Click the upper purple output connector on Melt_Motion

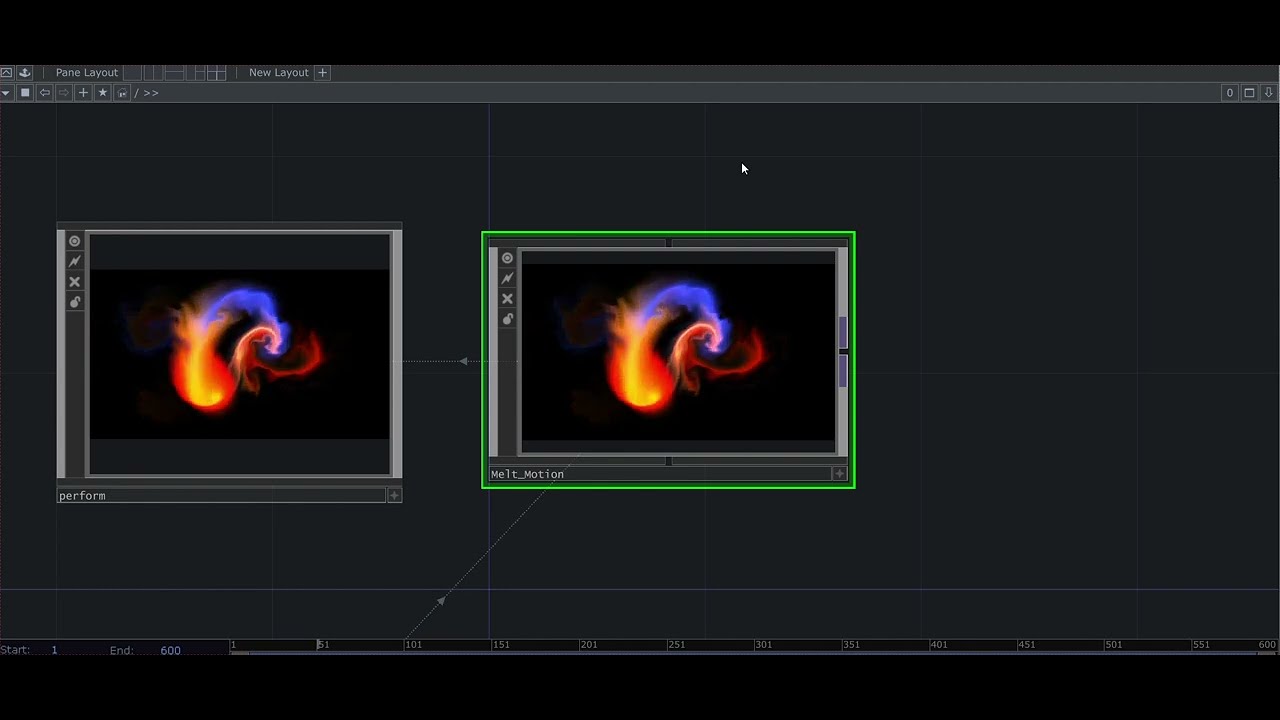tap(843, 333)
